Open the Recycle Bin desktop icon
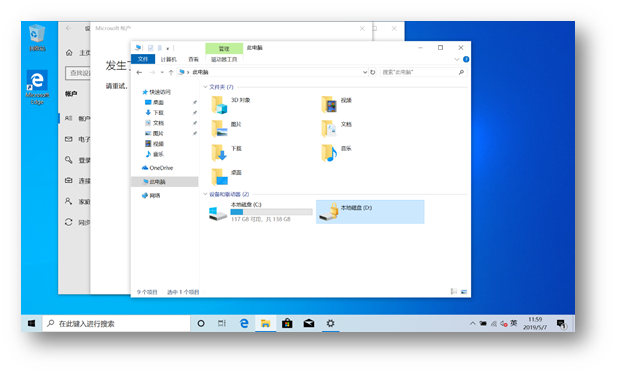 pyautogui.click(x=37, y=38)
